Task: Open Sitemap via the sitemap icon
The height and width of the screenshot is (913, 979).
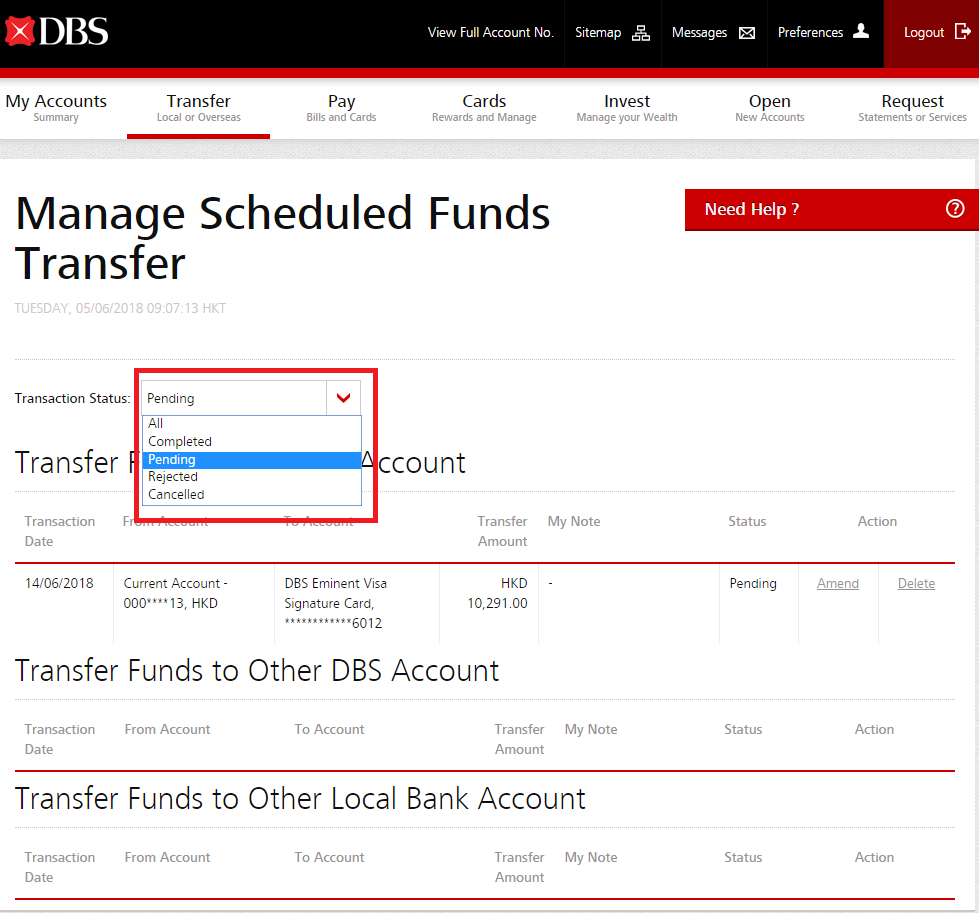Action: coord(641,33)
